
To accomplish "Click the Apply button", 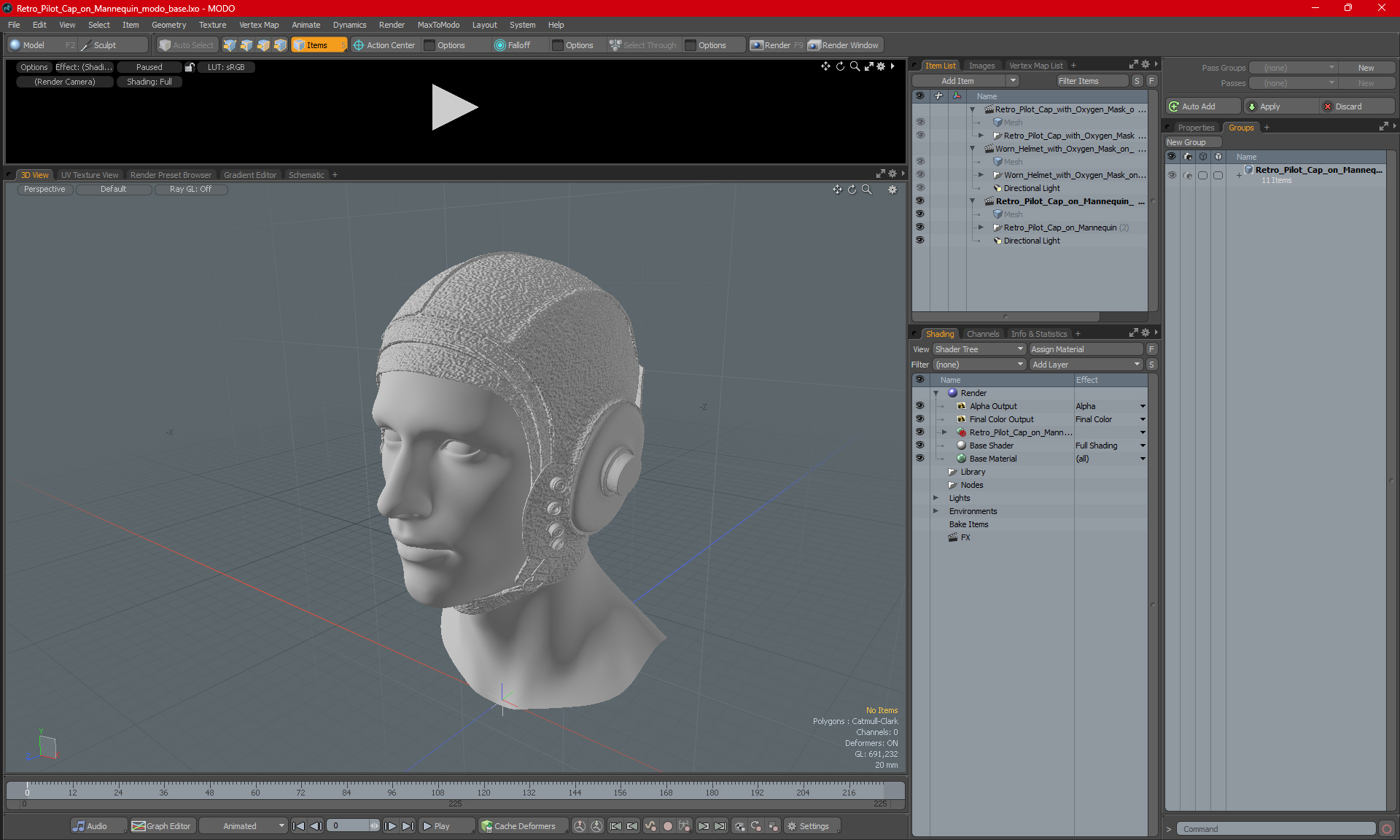I will point(1281,106).
